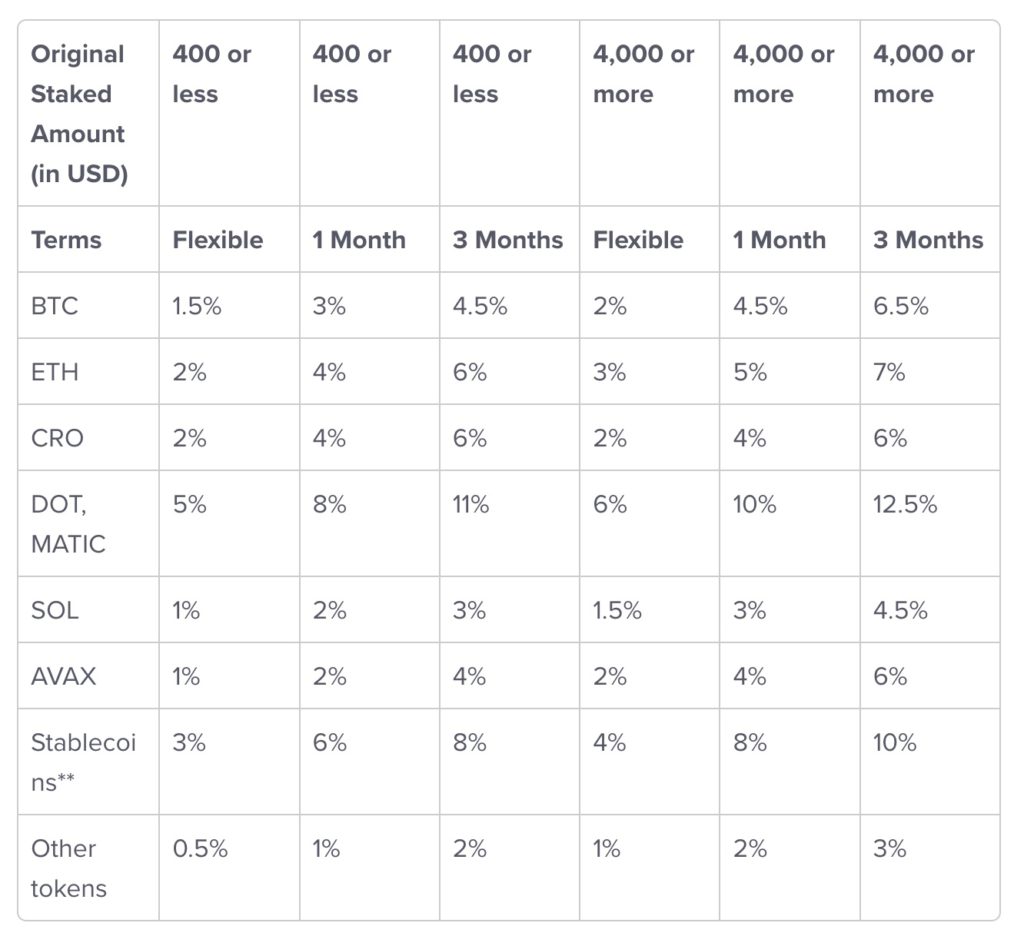
Task: Select the 10% DOT, MATIC 1 Month cell
Action: [x=755, y=504]
